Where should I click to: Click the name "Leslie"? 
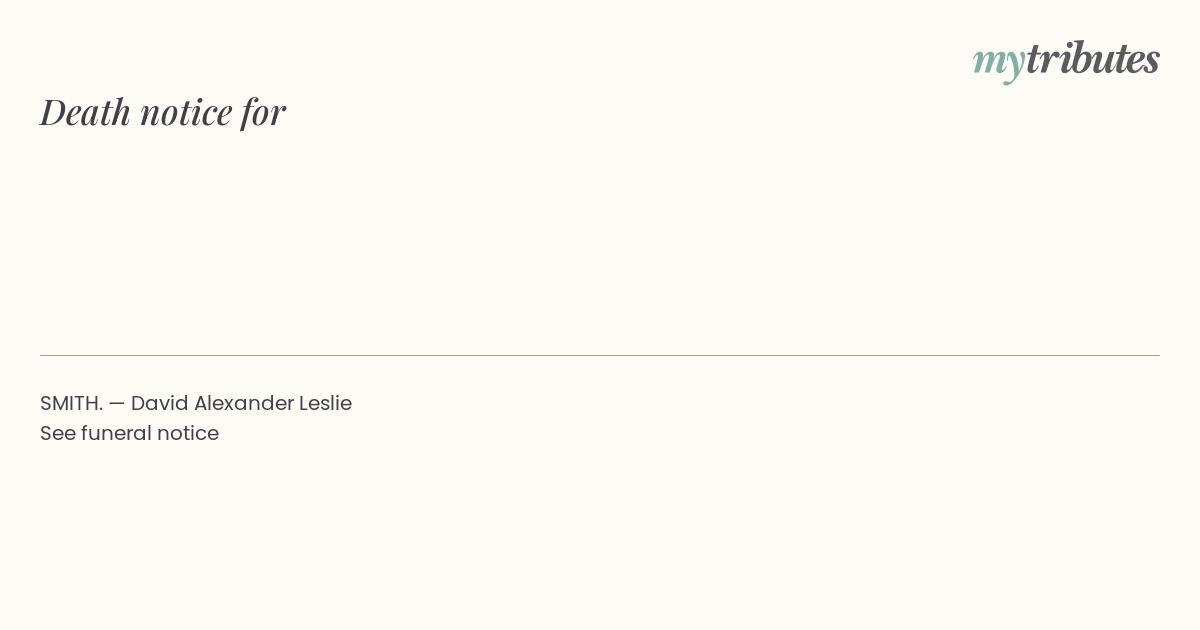(325, 403)
